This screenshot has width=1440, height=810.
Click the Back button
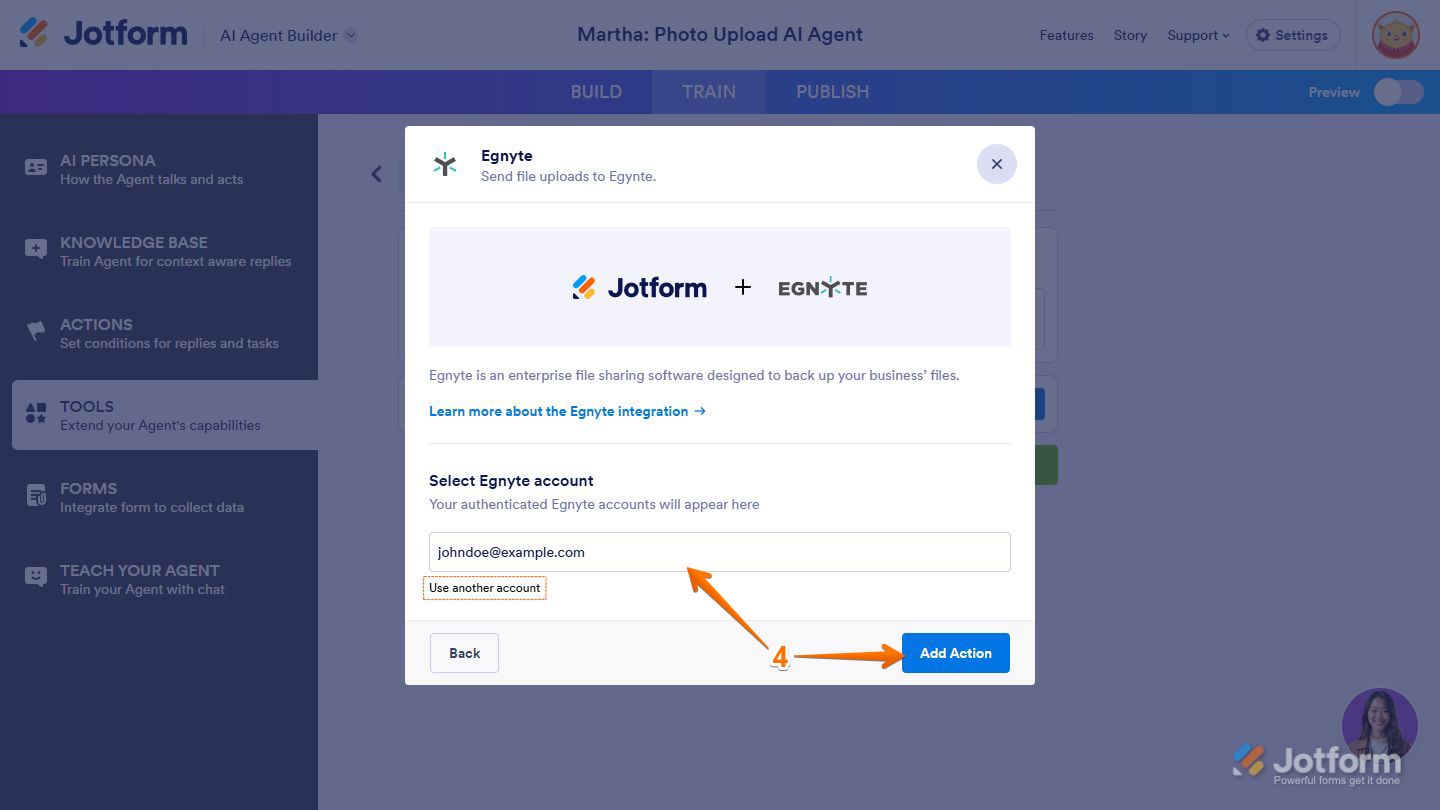coord(464,653)
